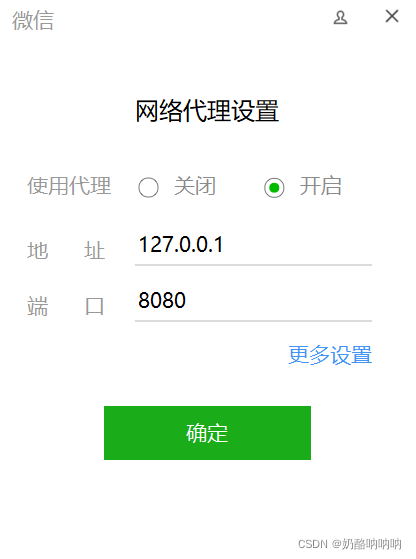This screenshot has height=559, width=416.
Task: Click the 网络代理设置 heading
Action: 207,111
